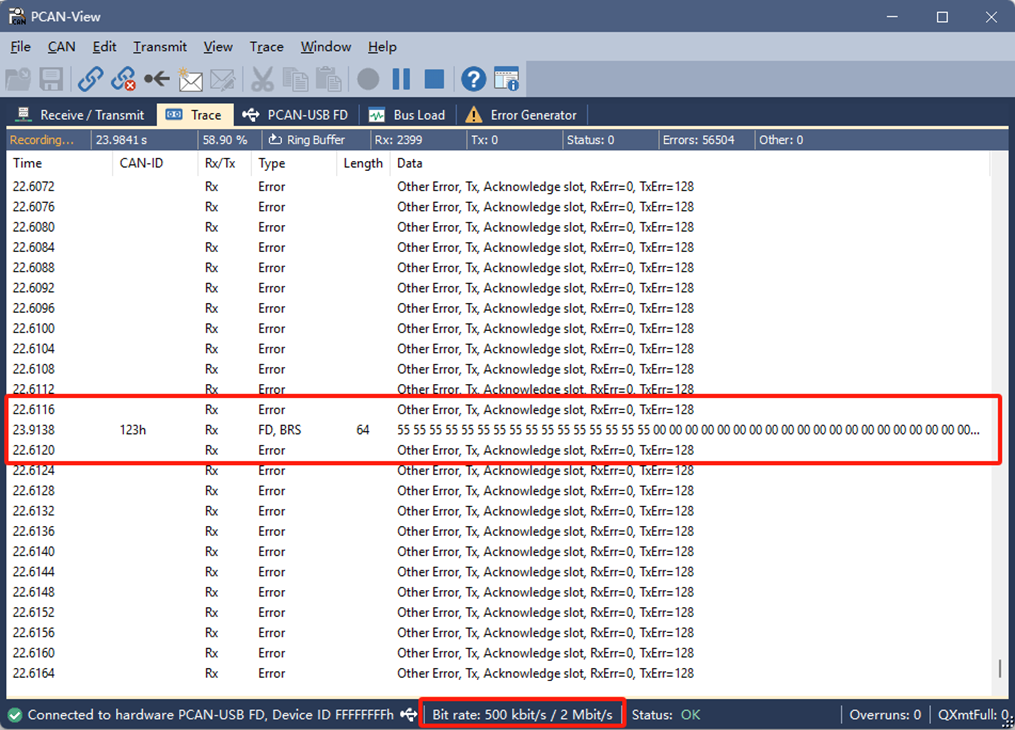Click the PCAN-View app icon in title bar
Viewport: 1015px width, 730px height.
[x=17, y=16]
